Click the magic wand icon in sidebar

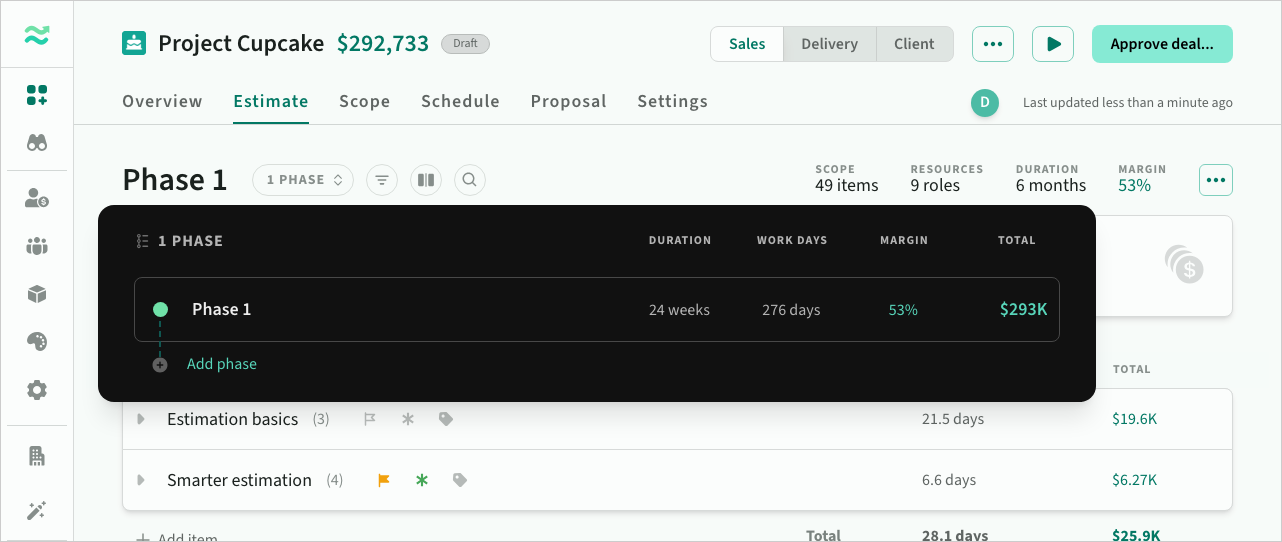37,511
